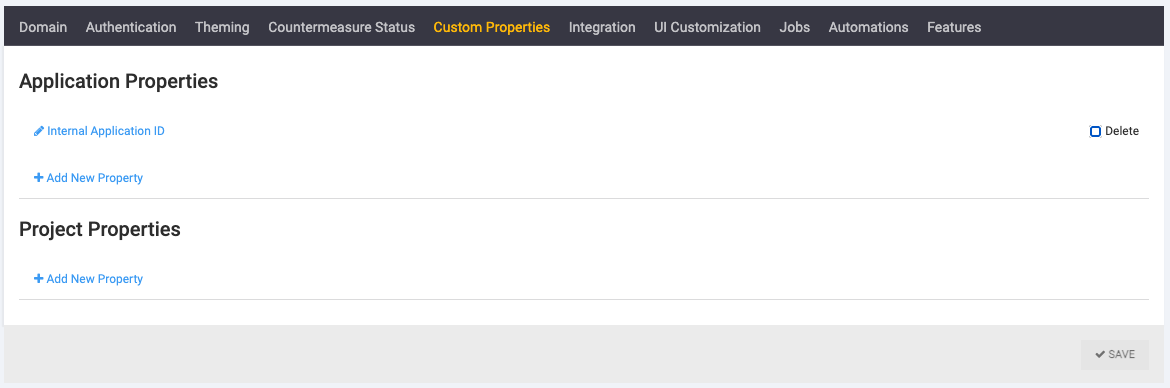Select the Custom Properties tab
This screenshot has width=1170, height=388.
click(x=491, y=27)
